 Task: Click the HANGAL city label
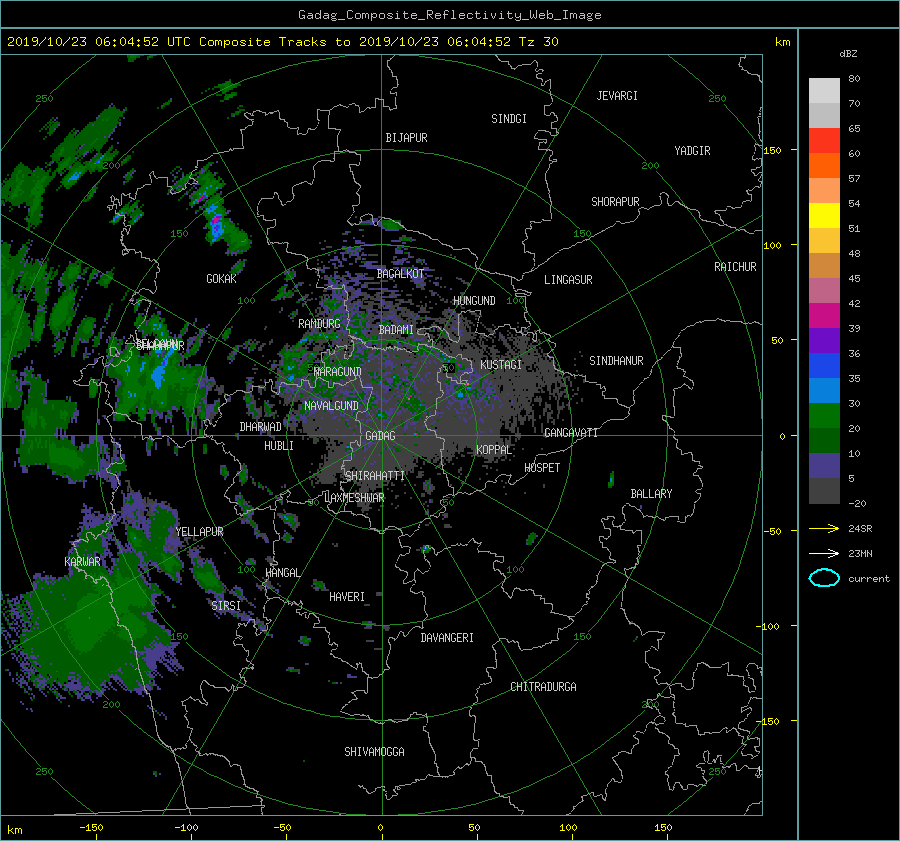click(282, 573)
